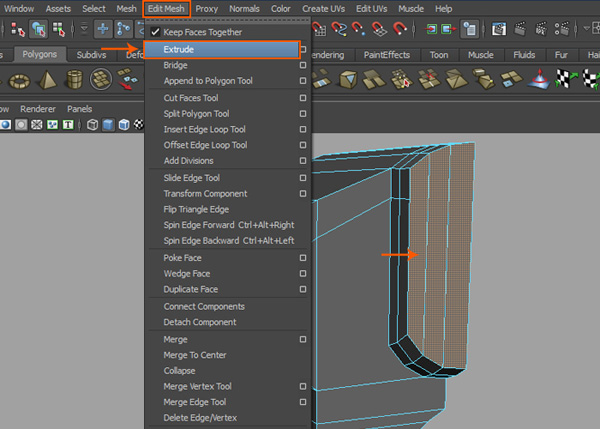Pick Append to Polygon Tool
Screen dimensions: 600x429
click(208, 81)
